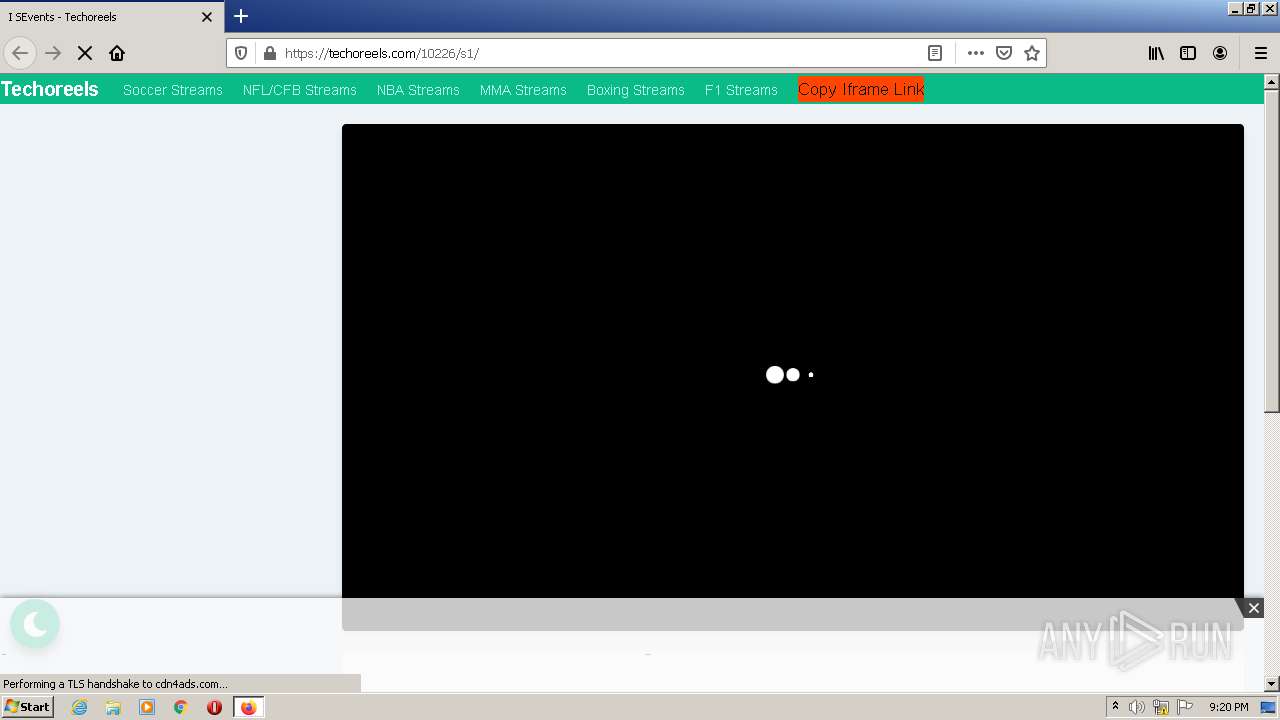Save the page to Pocket
Screen dimensions: 1280x720
point(1004,53)
